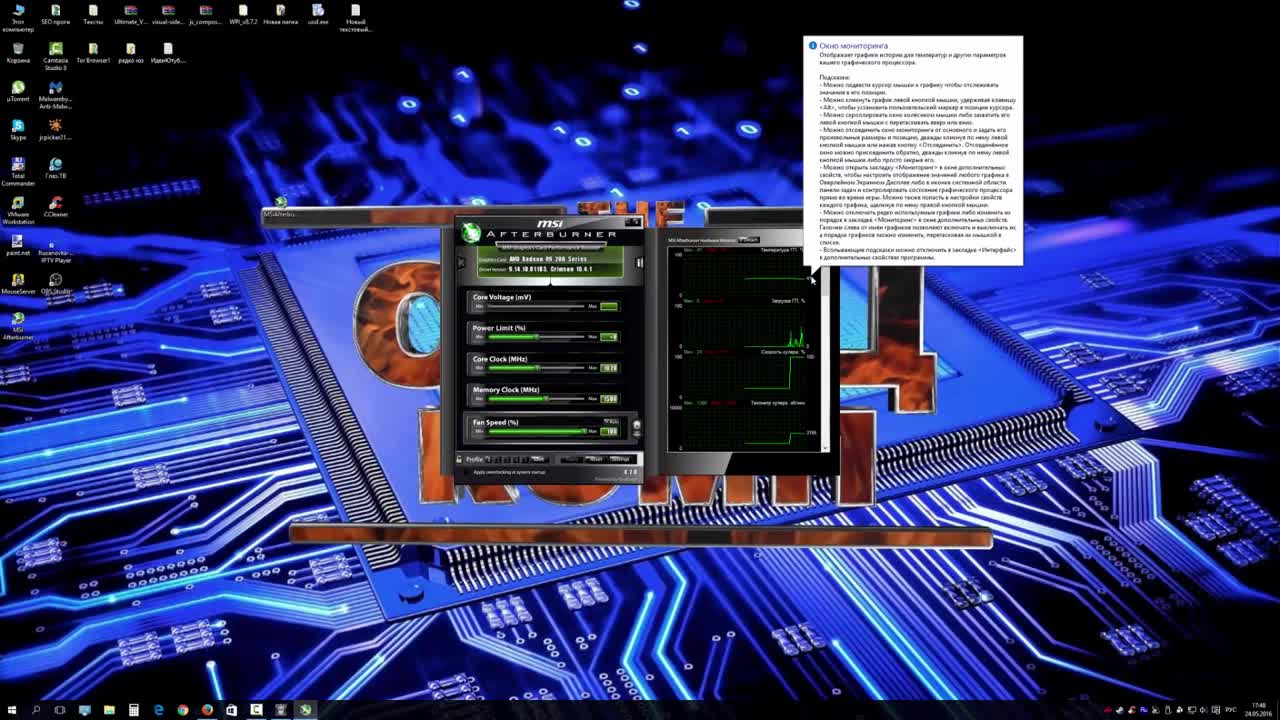Click the Detach button in monitoring window
This screenshot has height=720, width=1280.
click(749, 239)
